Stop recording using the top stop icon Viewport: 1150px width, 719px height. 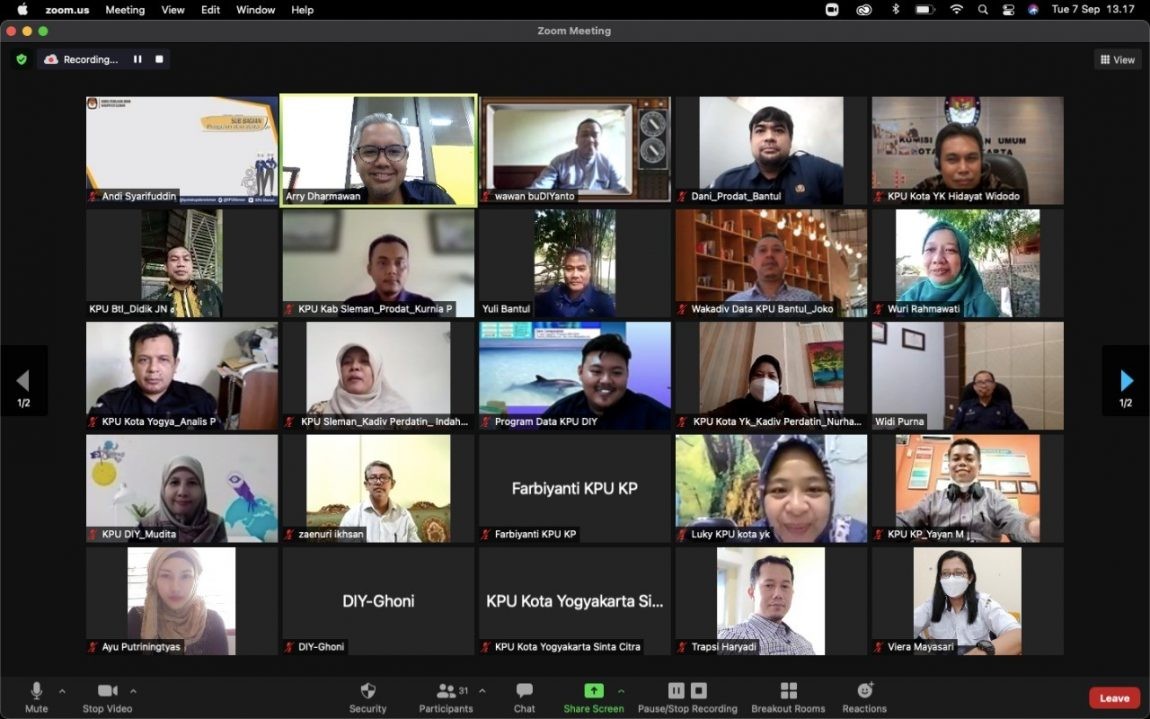(x=159, y=60)
